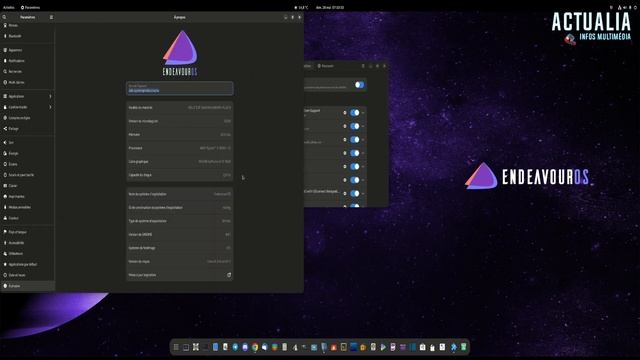
Task: Click the Processeur row
Action: pos(180,148)
